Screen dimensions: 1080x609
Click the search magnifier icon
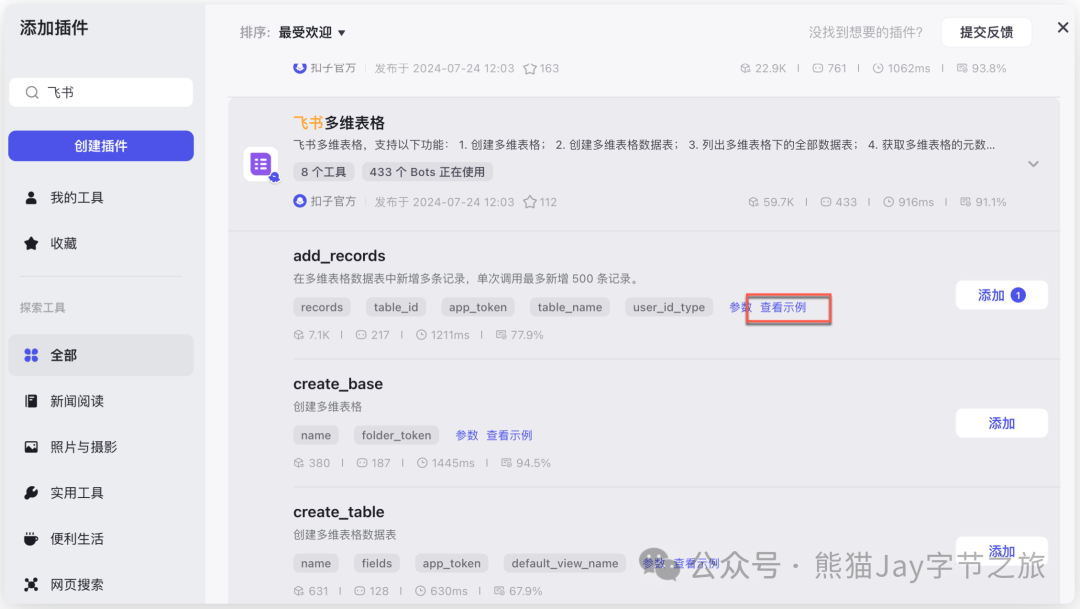(x=32, y=92)
